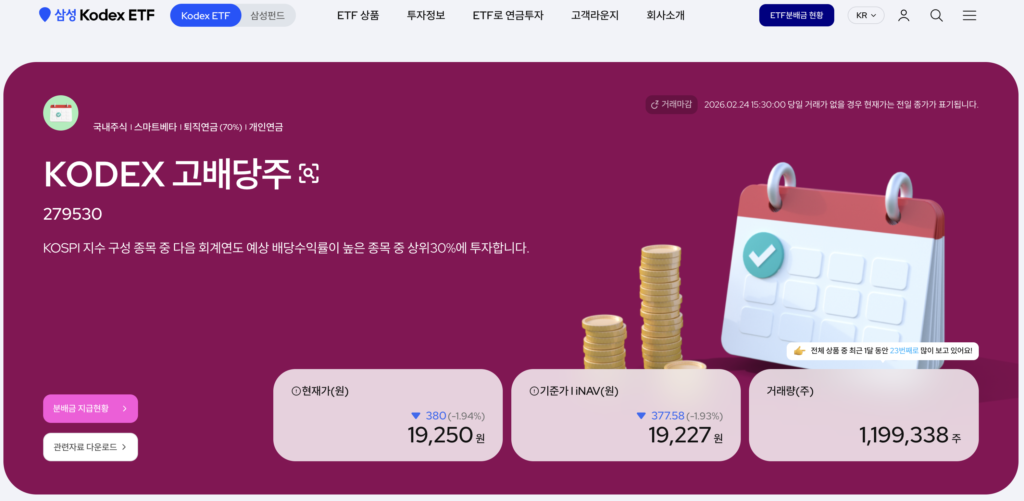Click the info icon next to 현재가(원)
Screen dimensions: 1024x501
295,391
